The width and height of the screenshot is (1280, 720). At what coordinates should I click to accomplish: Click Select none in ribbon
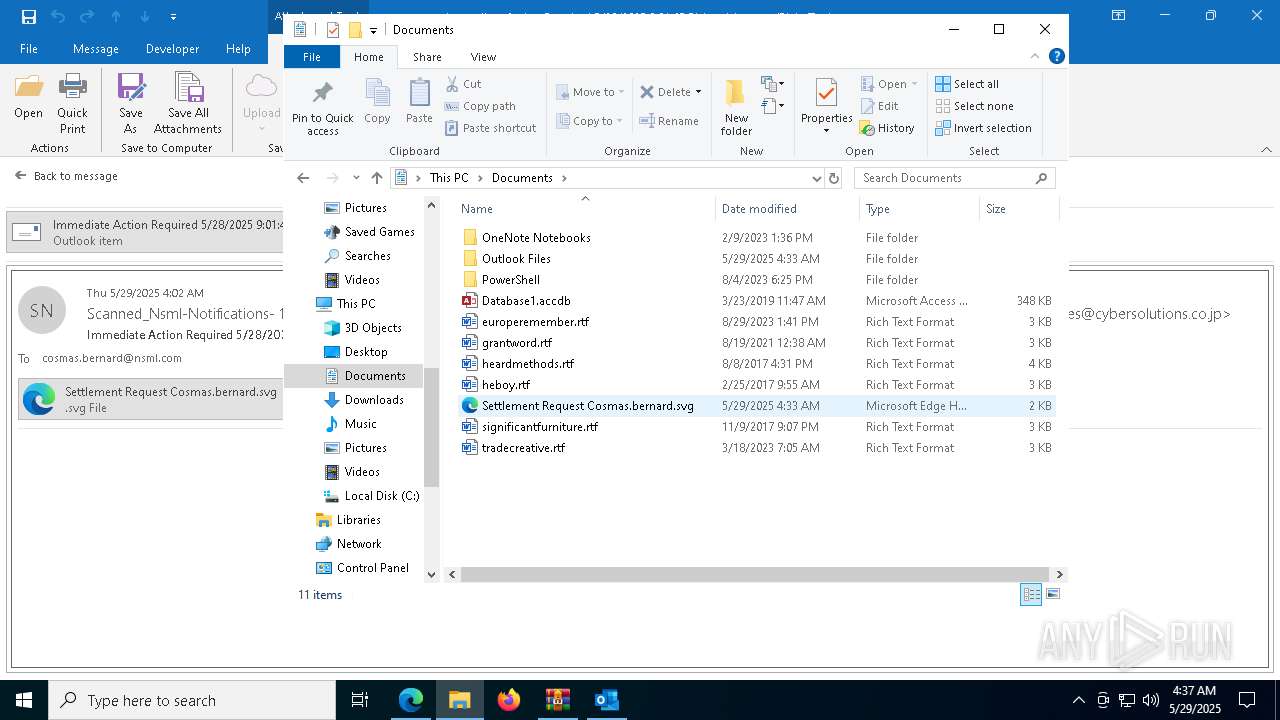(974, 106)
